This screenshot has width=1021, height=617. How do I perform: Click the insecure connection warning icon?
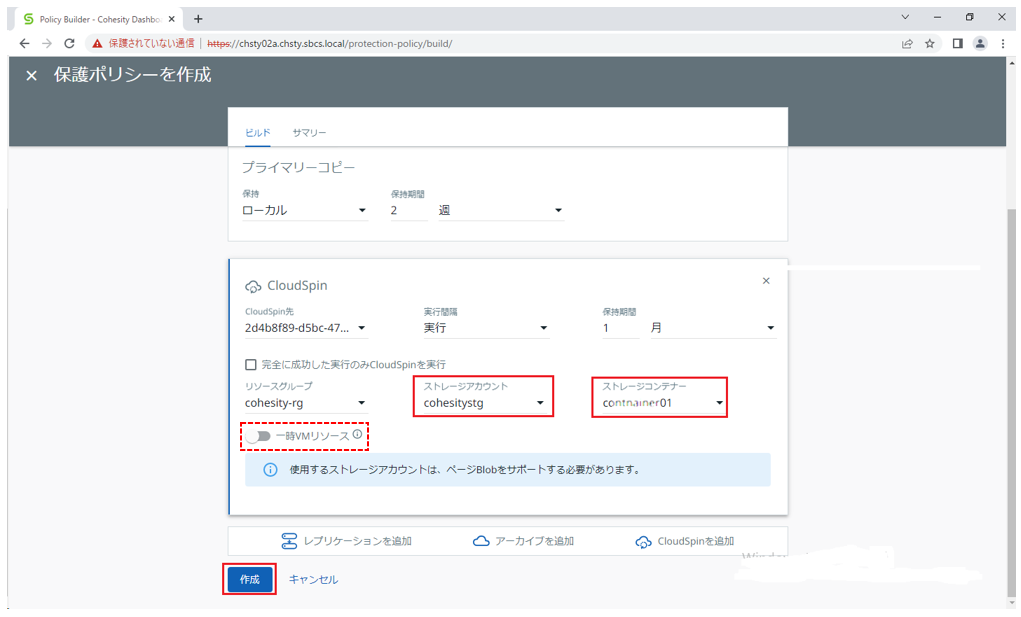pos(97,44)
